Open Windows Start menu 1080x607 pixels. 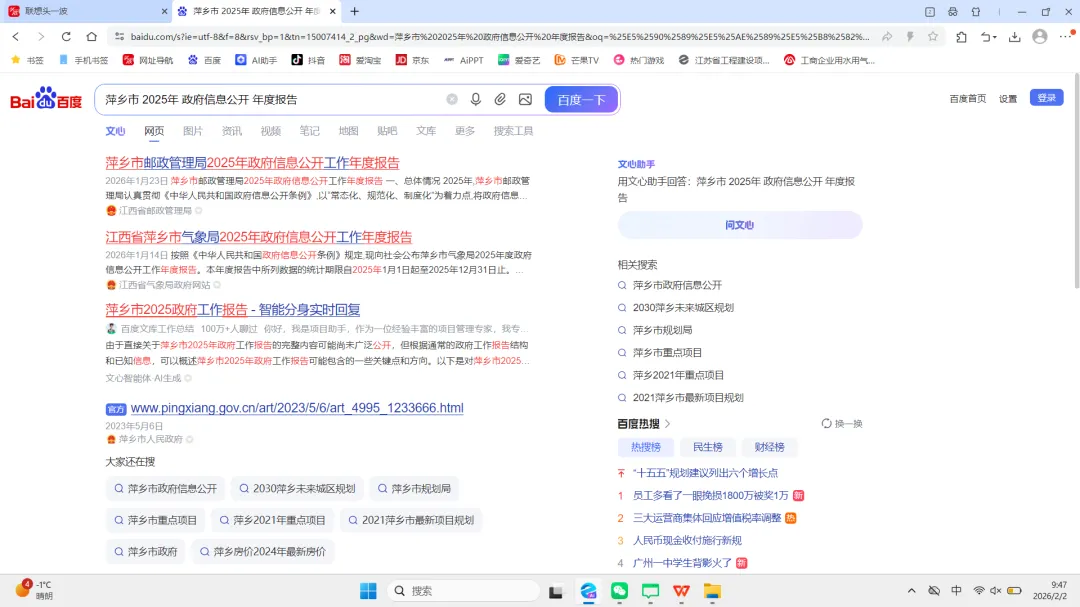368,590
